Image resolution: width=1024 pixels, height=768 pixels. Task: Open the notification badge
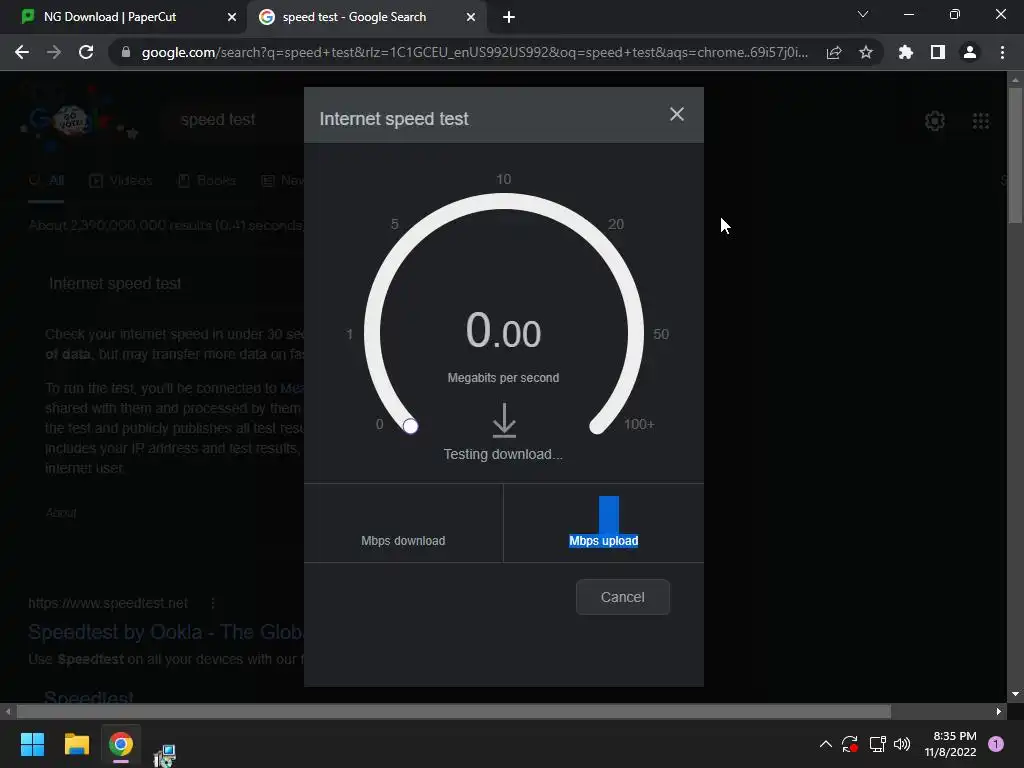pyautogui.click(x=996, y=744)
